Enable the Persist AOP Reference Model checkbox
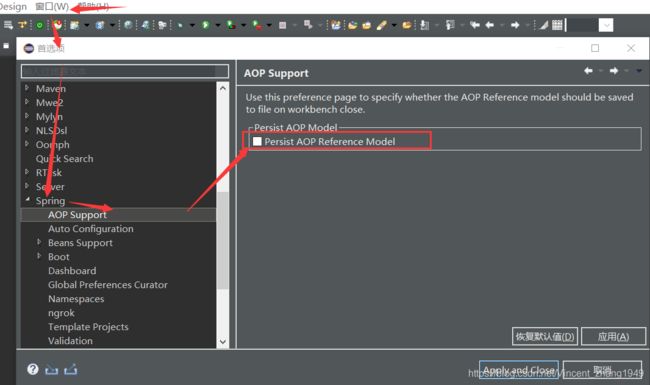This screenshot has width=650, height=385. click(x=257, y=141)
